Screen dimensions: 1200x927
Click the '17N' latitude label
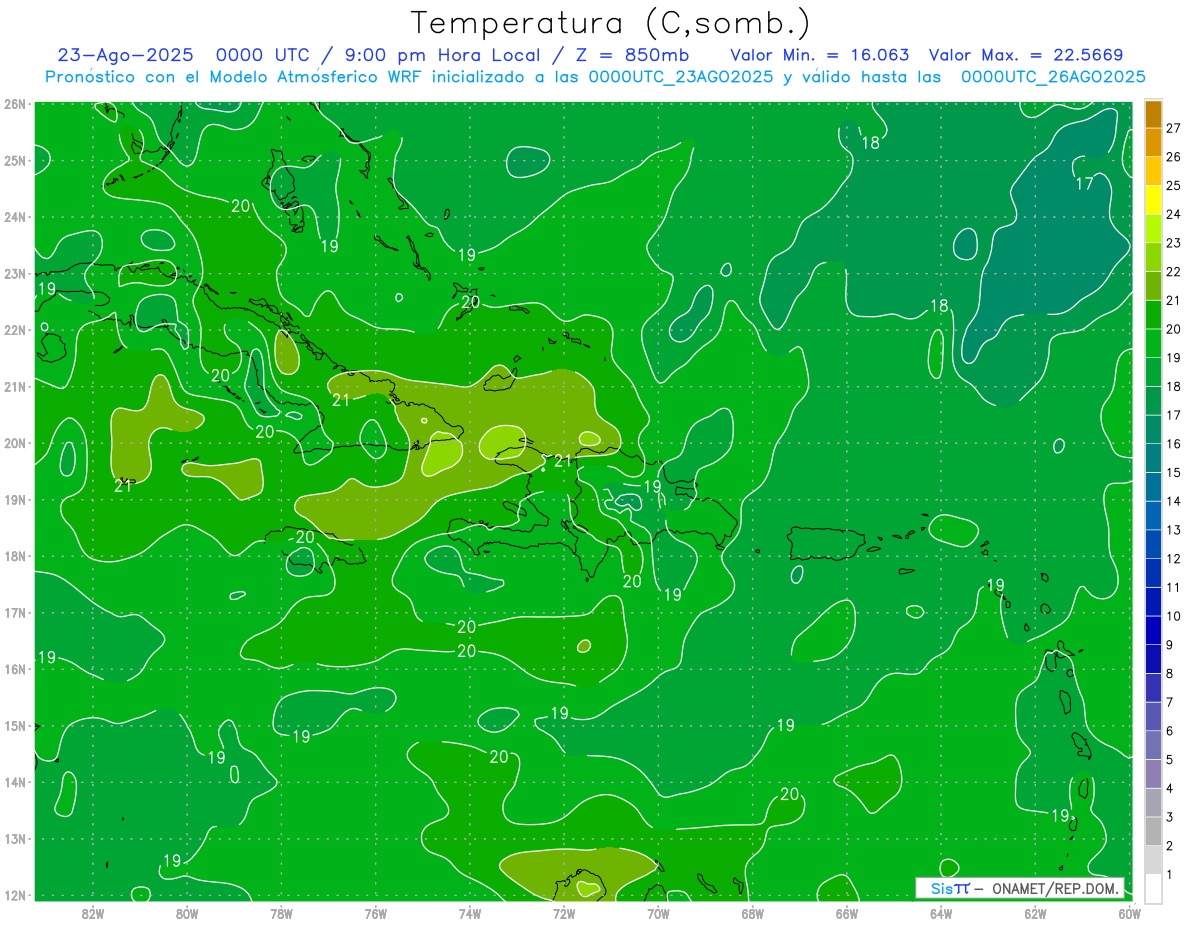tap(14, 612)
